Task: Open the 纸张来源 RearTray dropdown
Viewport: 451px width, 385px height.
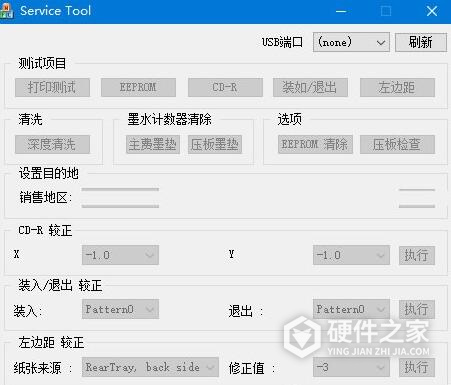Action: pyautogui.click(x=150, y=367)
